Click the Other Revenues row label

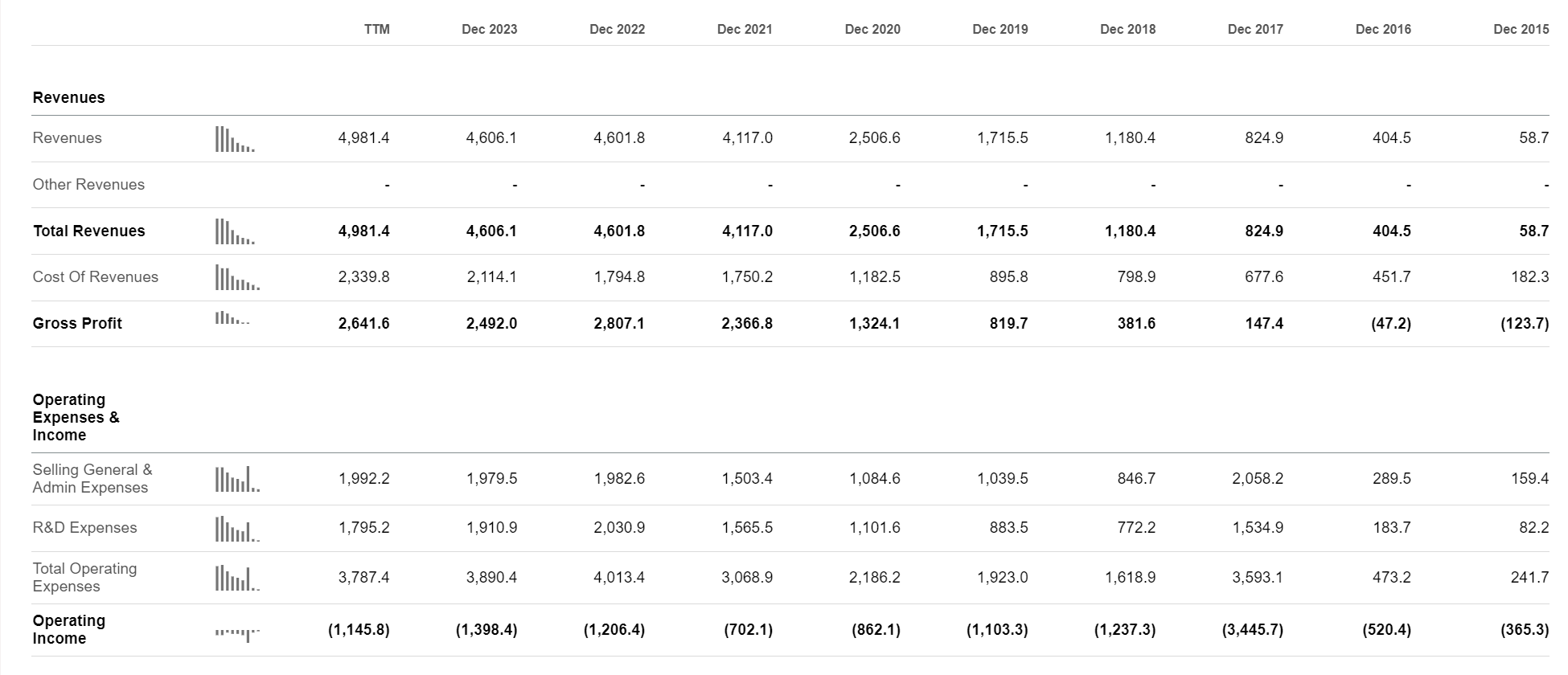(x=88, y=185)
